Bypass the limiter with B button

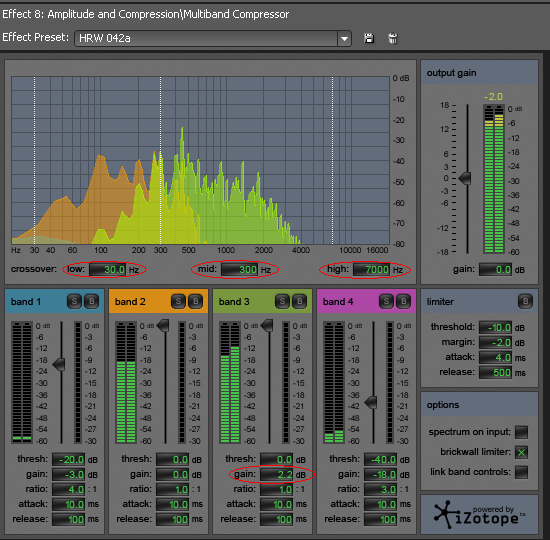(525, 301)
